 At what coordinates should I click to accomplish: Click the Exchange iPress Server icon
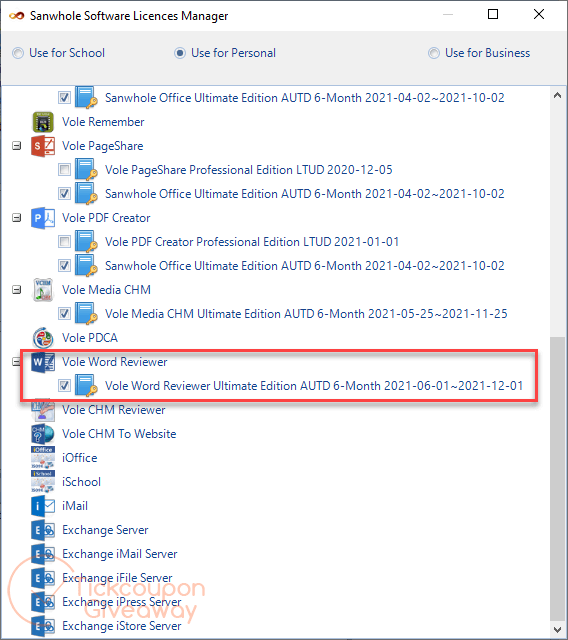[43, 602]
